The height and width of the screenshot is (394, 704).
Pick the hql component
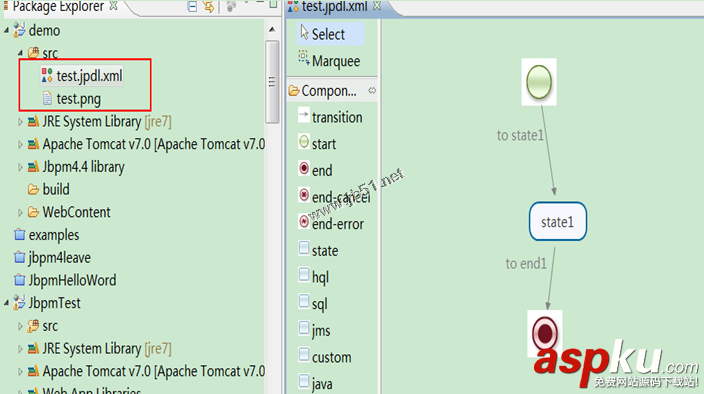314,277
